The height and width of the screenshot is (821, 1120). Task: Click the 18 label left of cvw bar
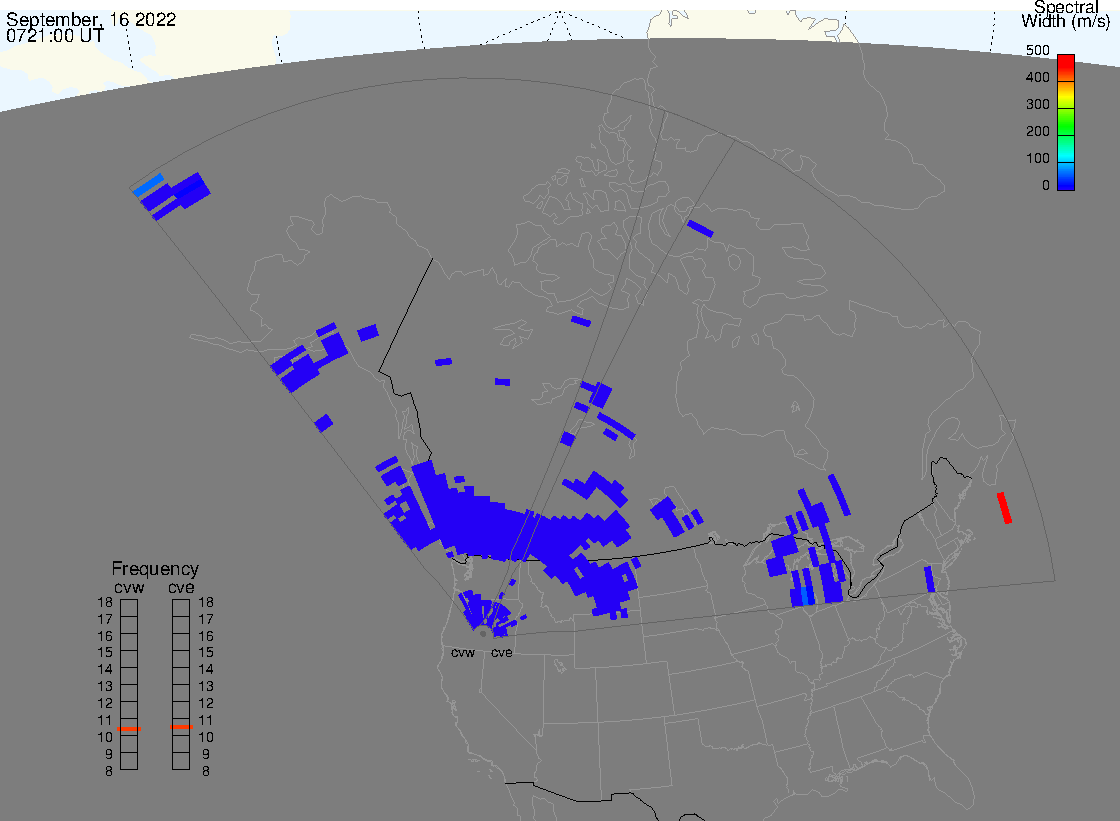[x=105, y=602]
